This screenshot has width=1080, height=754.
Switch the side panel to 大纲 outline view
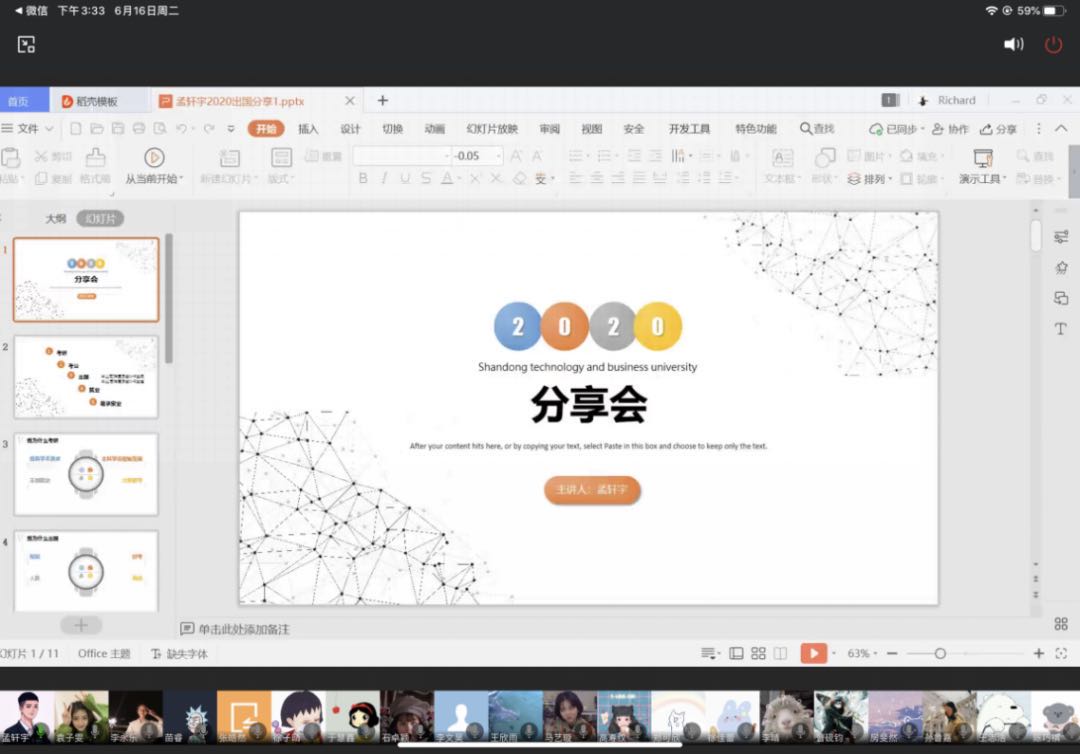[55, 218]
